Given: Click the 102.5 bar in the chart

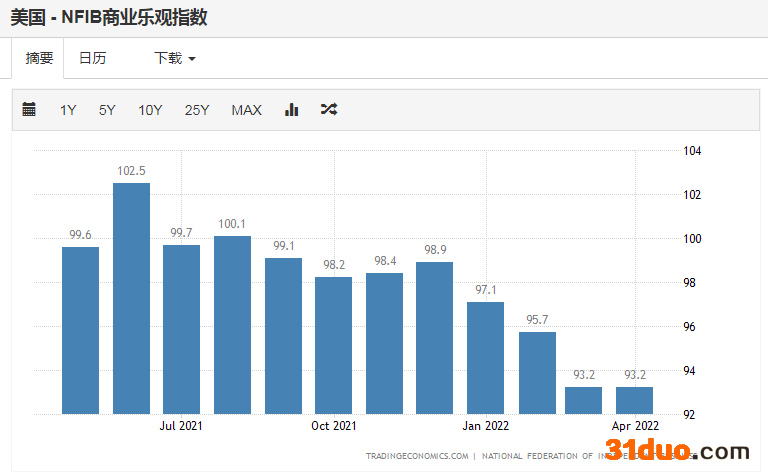Looking at the screenshot, I should 131,299.
